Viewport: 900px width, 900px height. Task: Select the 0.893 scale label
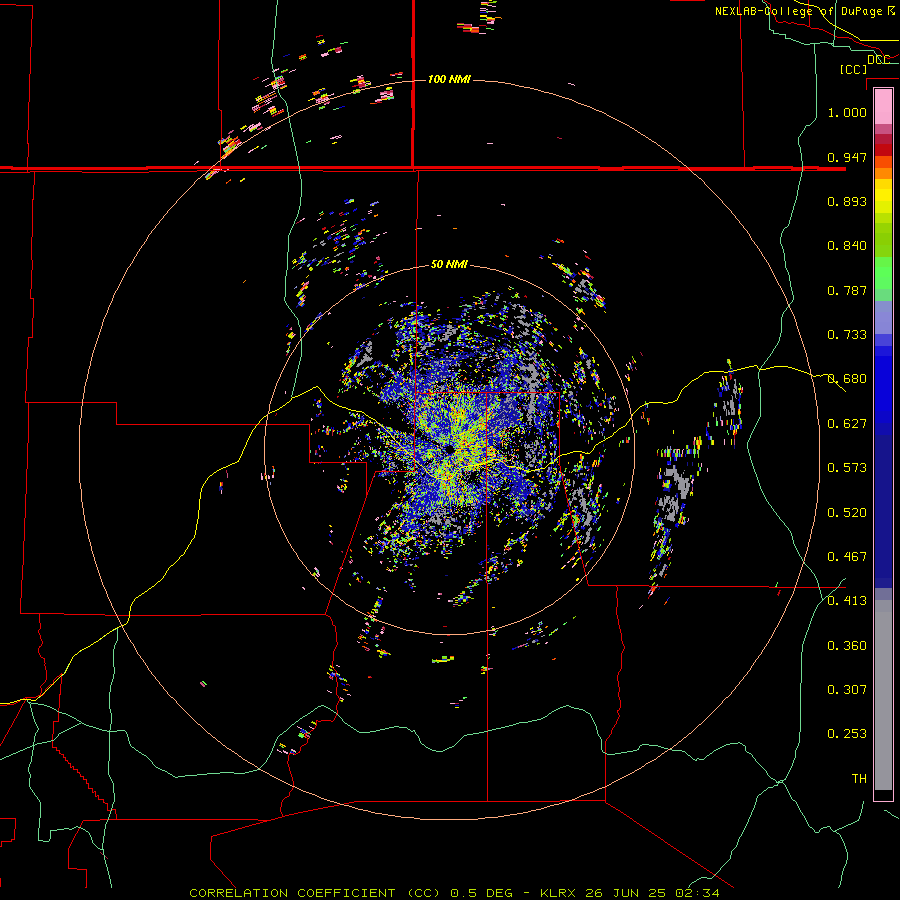coord(847,201)
